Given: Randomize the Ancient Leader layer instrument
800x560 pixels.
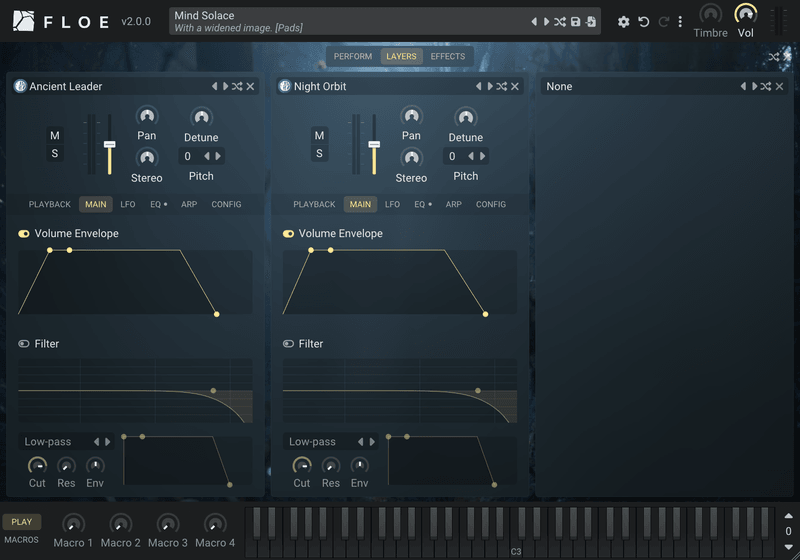Looking at the screenshot, I should pos(237,87).
